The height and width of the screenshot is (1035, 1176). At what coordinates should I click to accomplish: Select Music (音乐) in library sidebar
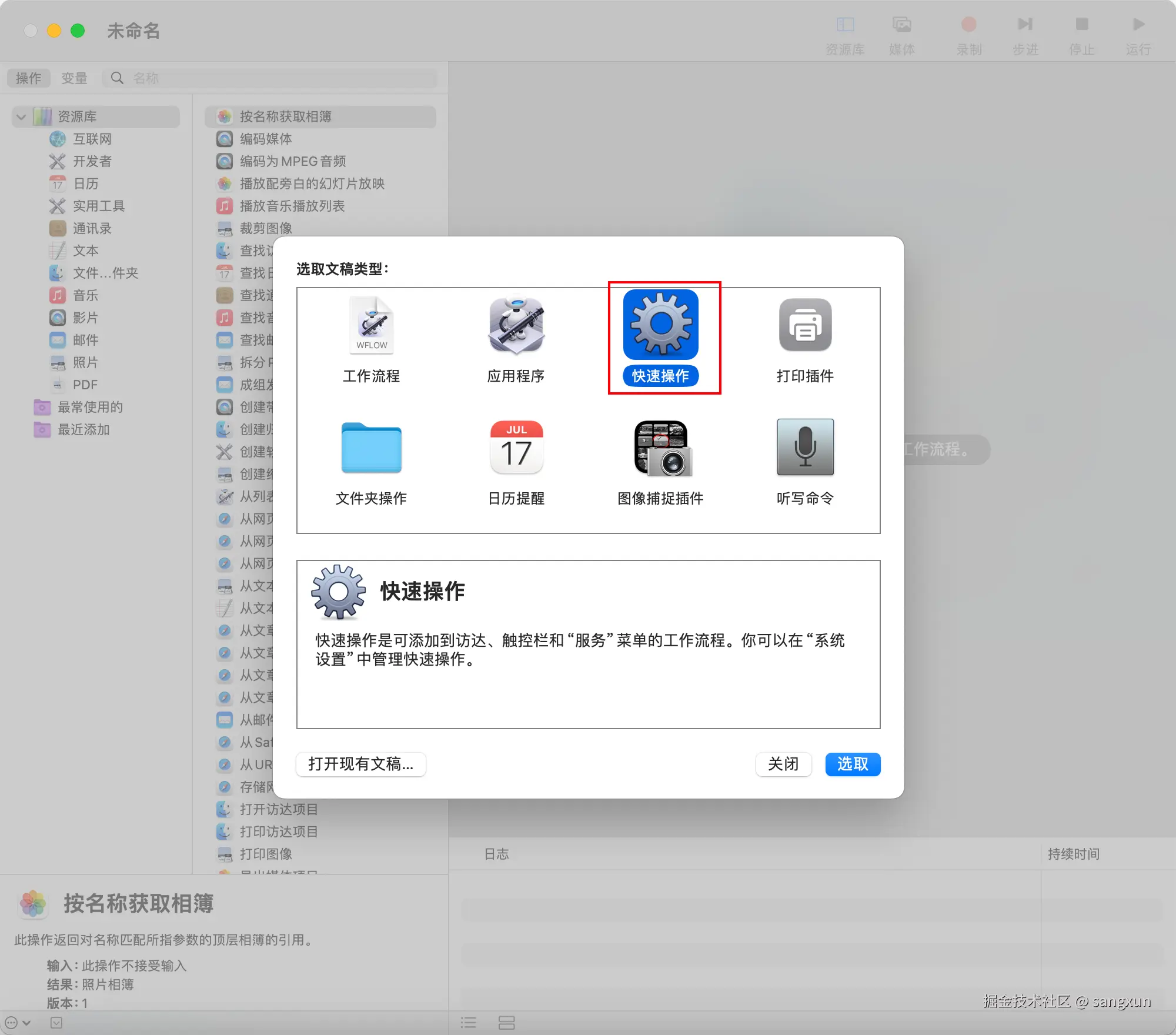(85, 295)
